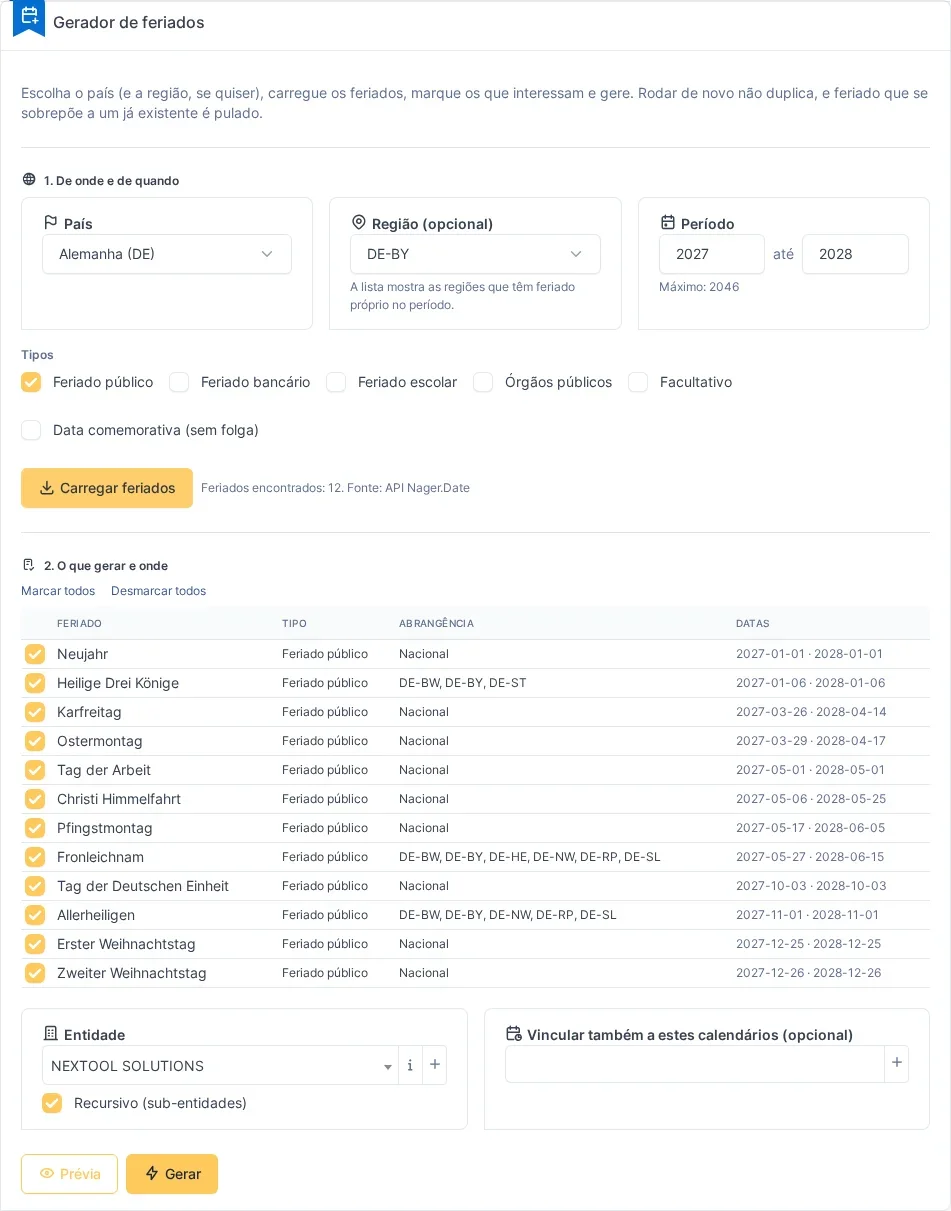Add a calendar link with the plus icon

pos(897,1064)
